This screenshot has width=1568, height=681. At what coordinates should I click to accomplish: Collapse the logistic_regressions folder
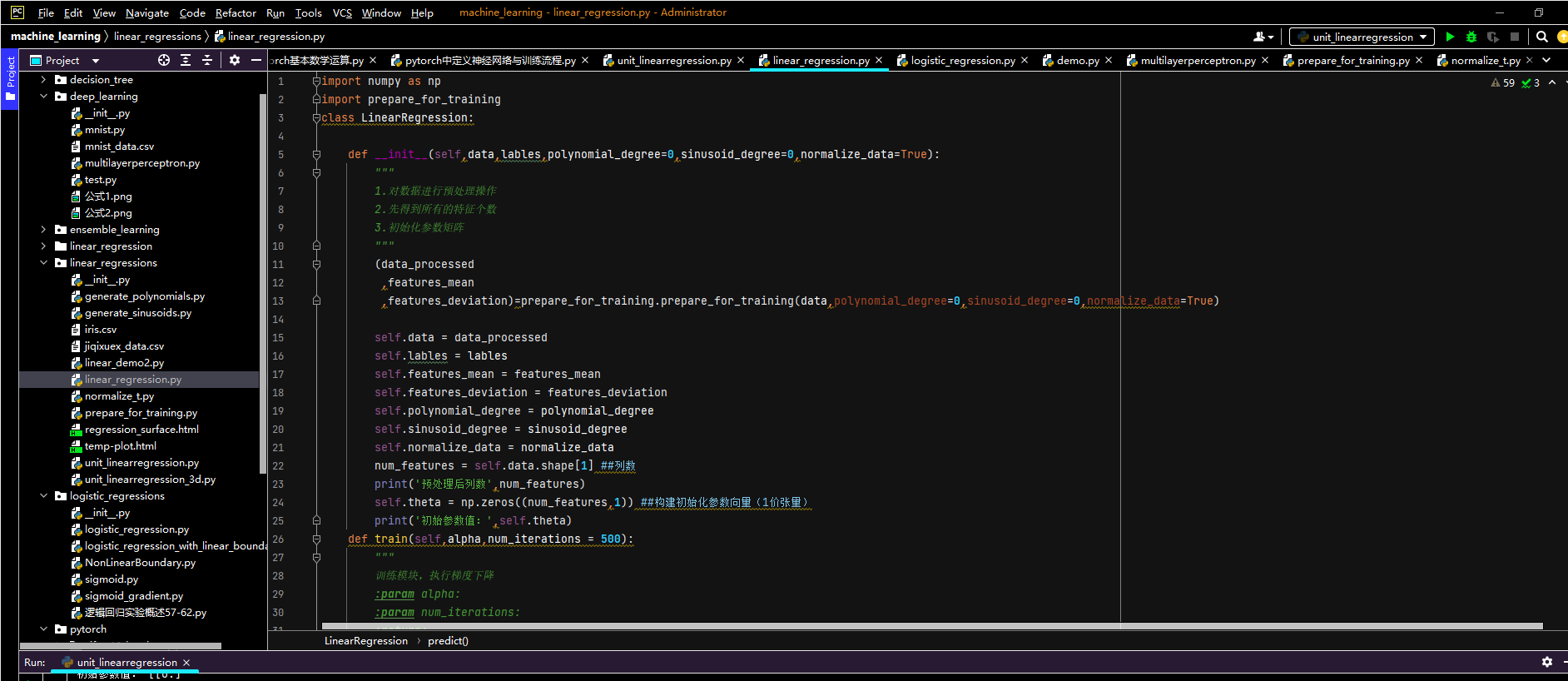tap(43, 496)
